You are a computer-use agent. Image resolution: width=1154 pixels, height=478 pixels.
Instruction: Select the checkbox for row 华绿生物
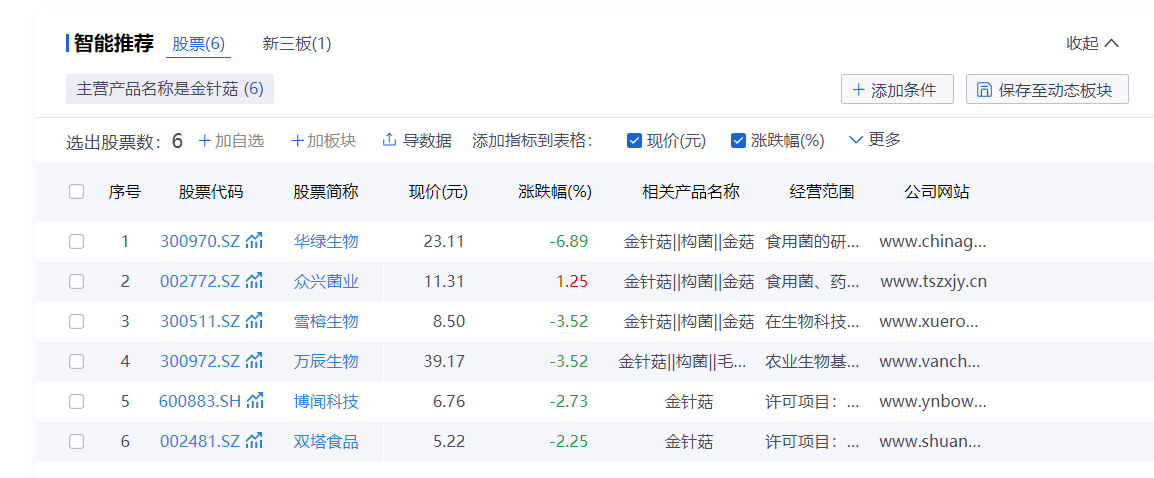(x=77, y=241)
